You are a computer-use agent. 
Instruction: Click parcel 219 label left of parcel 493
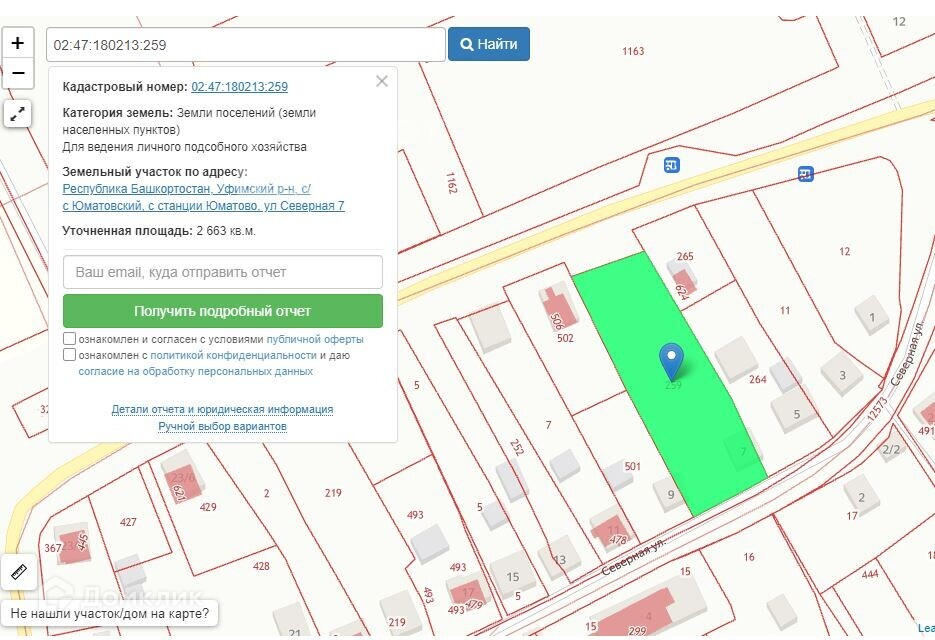(x=333, y=493)
